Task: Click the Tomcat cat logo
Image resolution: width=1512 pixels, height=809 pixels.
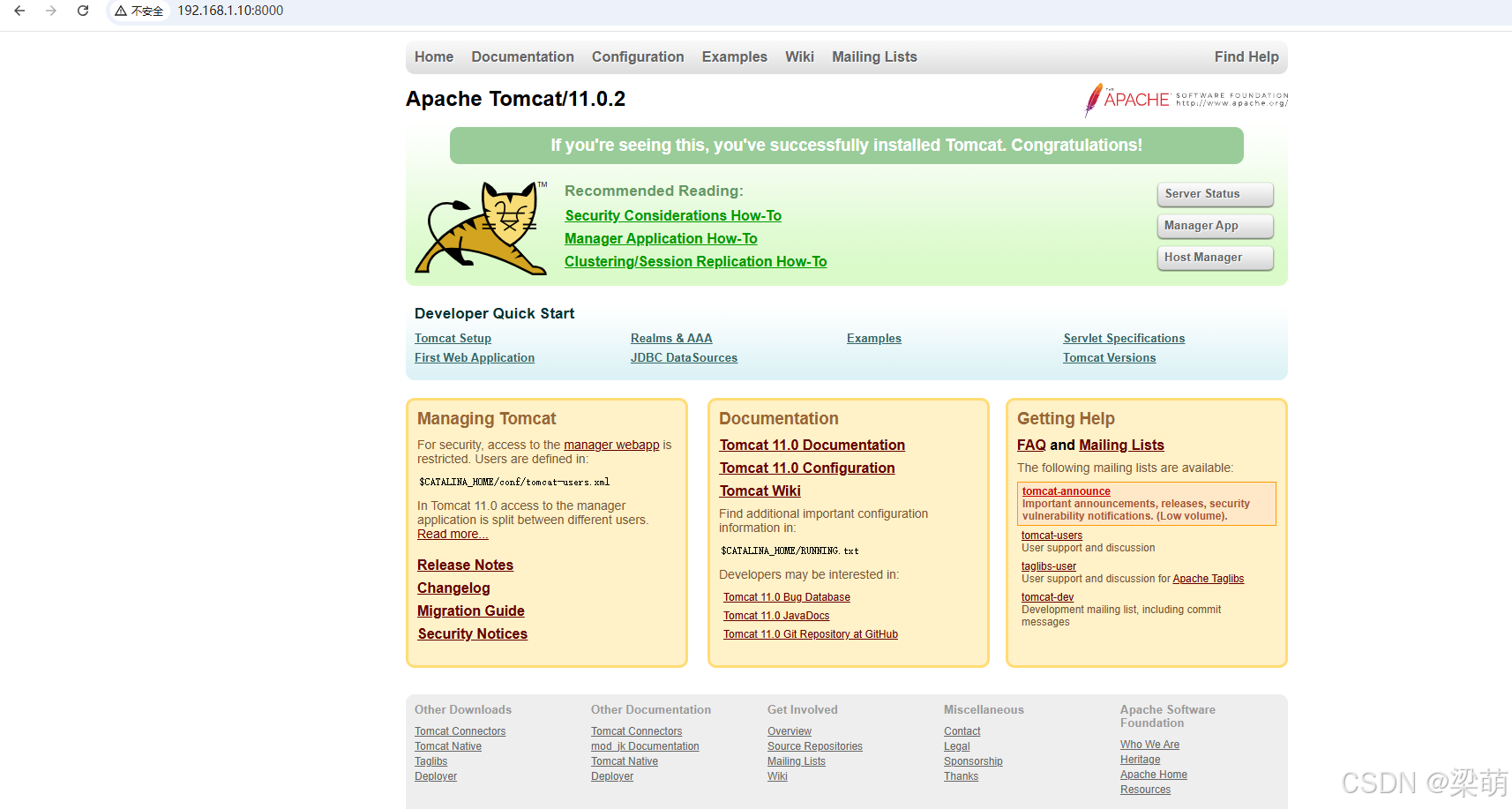Action: (481, 228)
